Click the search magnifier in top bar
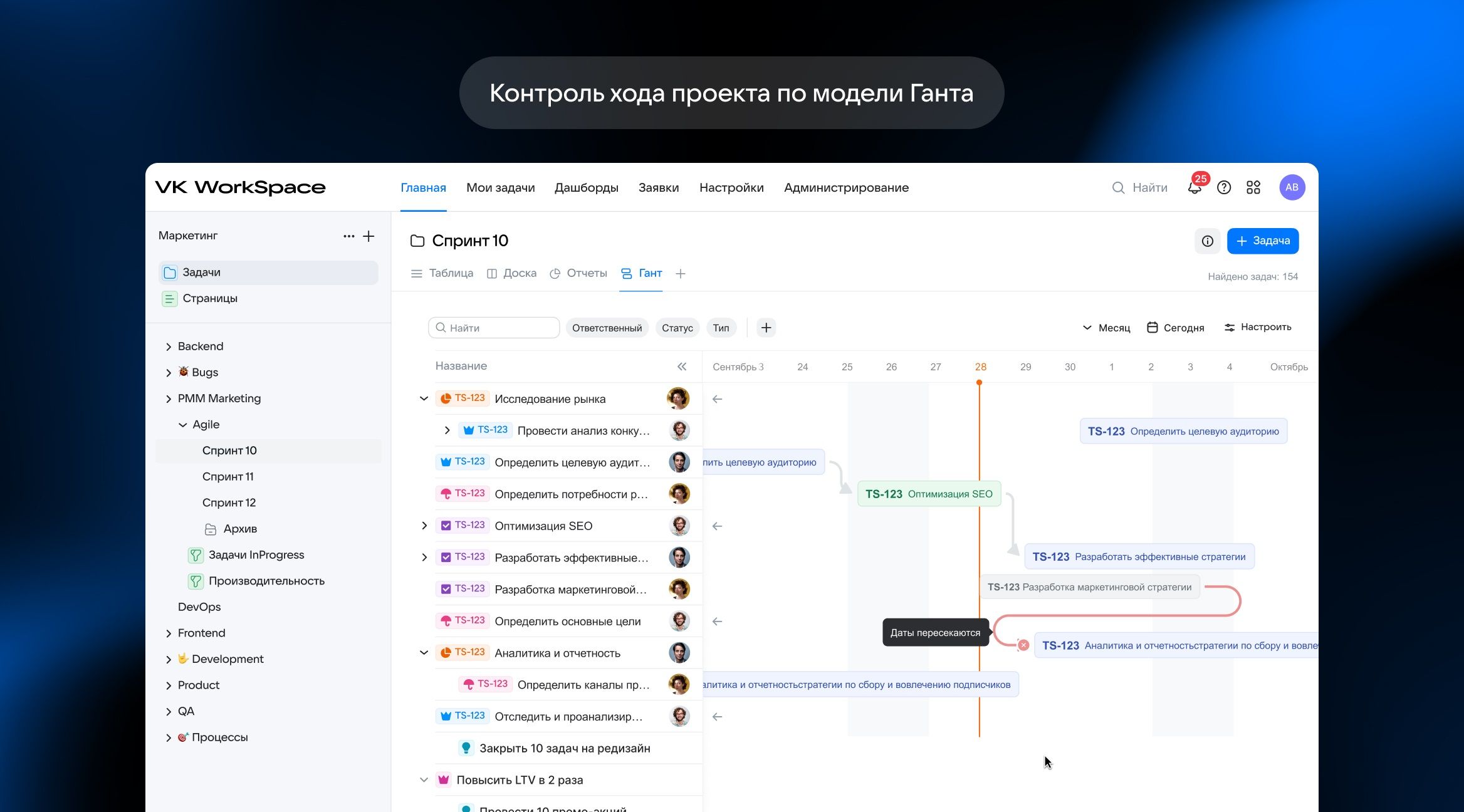1464x812 pixels. (1118, 187)
